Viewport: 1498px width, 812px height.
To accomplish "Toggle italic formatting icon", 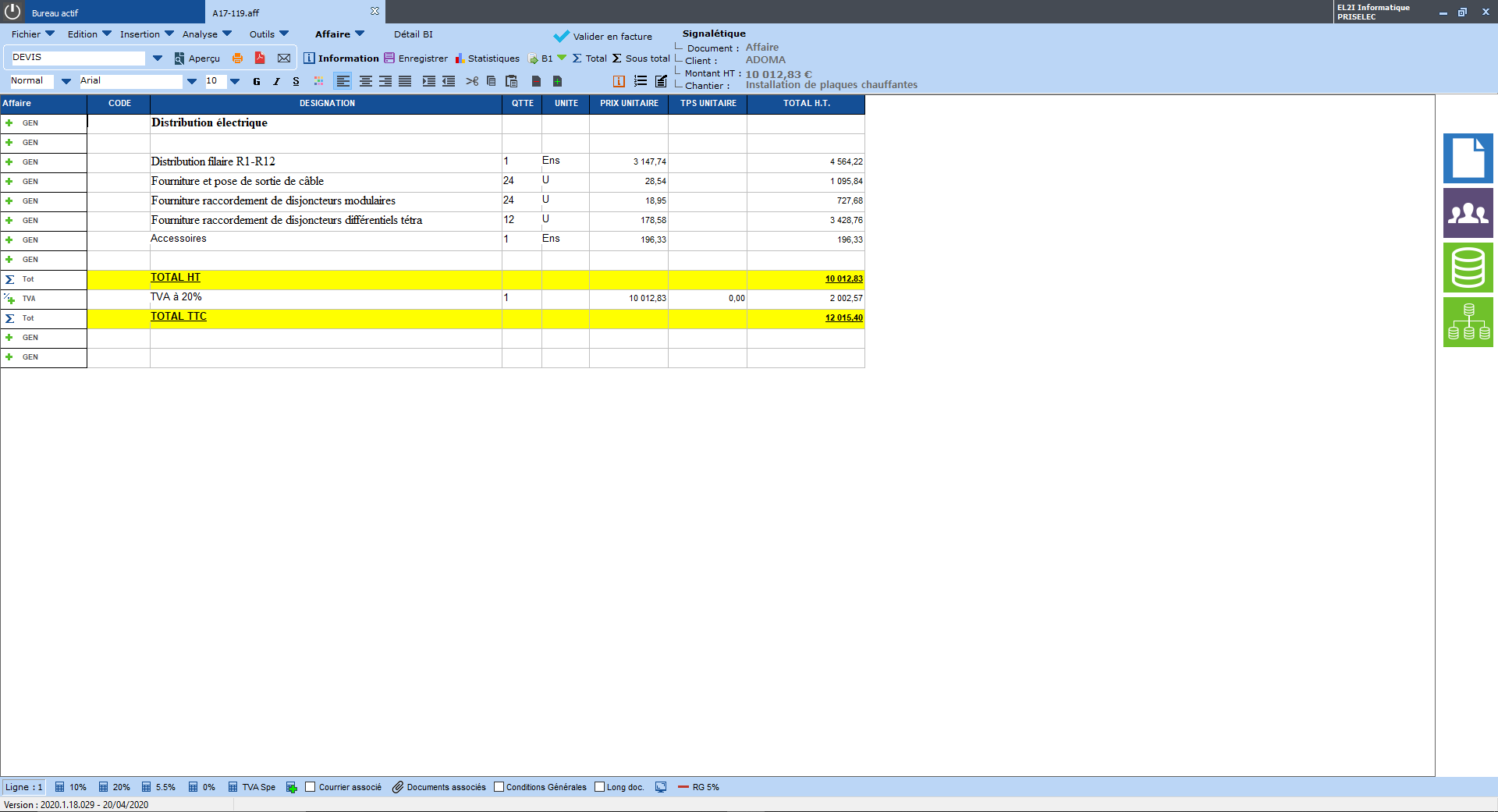I will coord(276,81).
